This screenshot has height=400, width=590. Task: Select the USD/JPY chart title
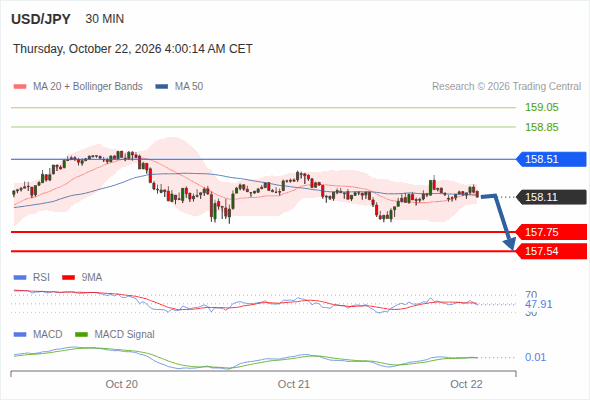coord(41,19)
